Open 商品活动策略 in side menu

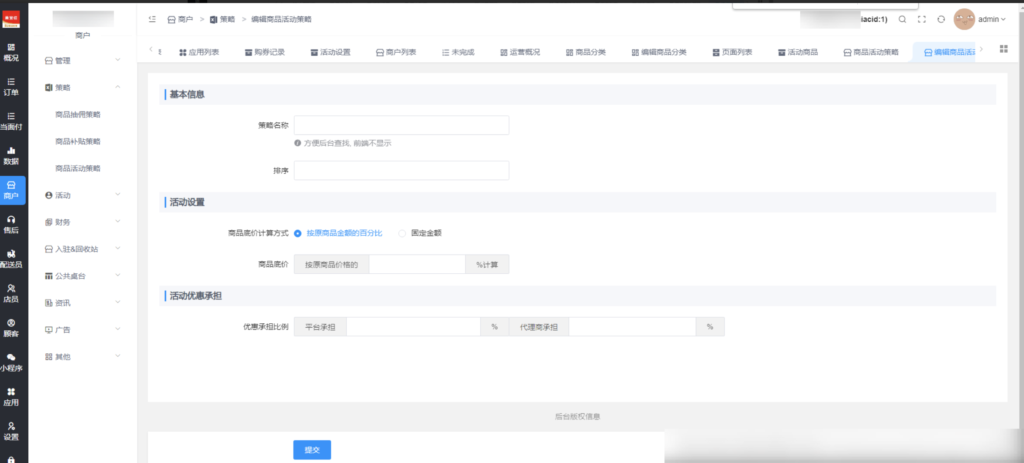tap(78, 168)
